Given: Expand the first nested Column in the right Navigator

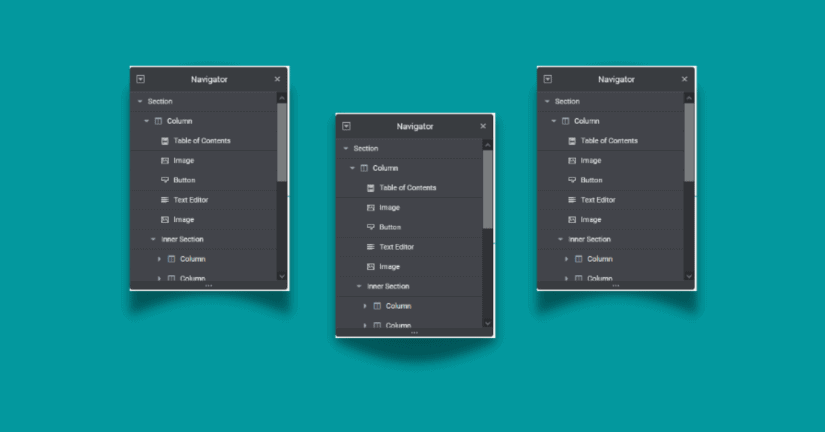Looking at the screenshot, I should [566, 259].
